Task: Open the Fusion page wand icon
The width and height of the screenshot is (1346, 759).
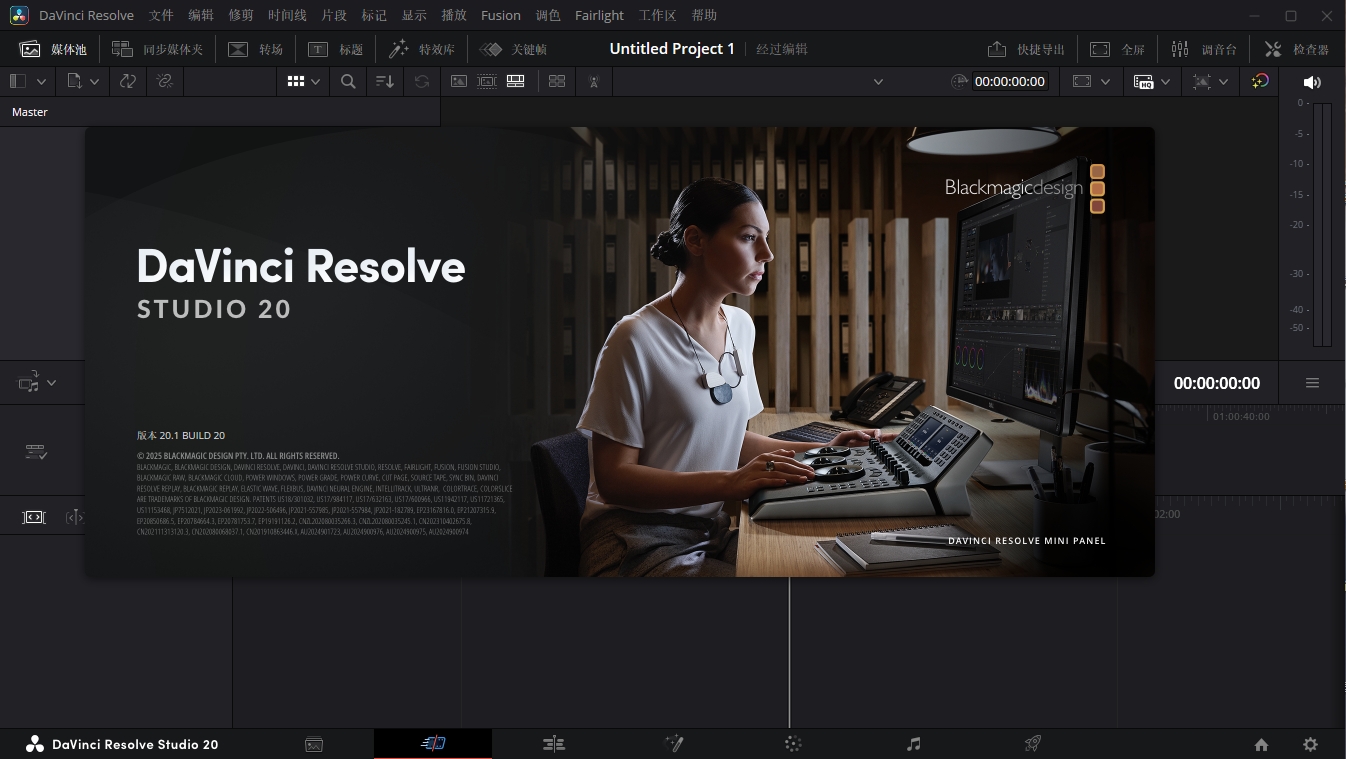Action: 674,744
